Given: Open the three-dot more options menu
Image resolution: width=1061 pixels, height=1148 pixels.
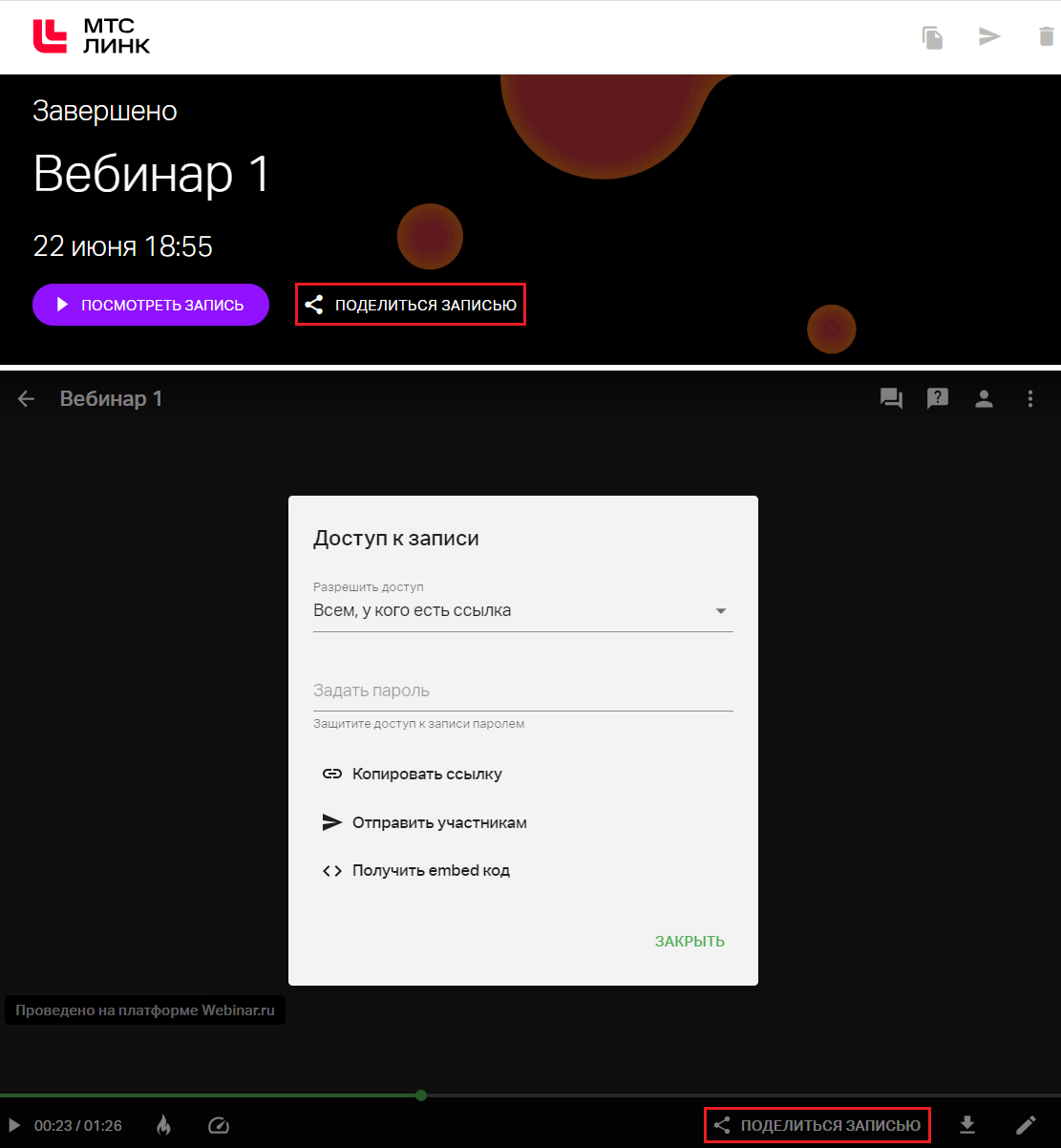Looking at the screenshot, I should [1029, 399].
